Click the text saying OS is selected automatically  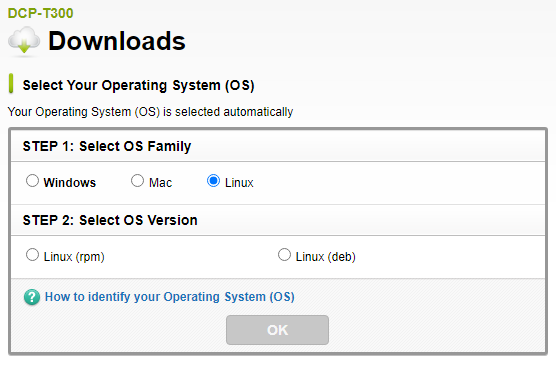point(150,112)
